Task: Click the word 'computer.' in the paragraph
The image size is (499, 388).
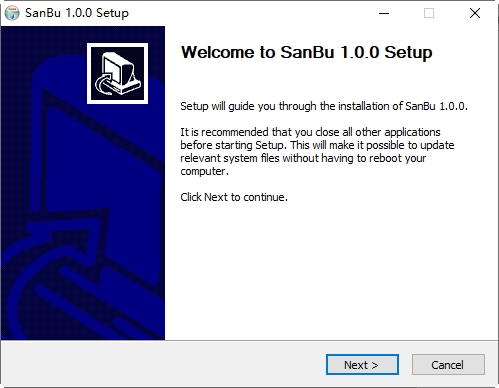Action: 205,171
